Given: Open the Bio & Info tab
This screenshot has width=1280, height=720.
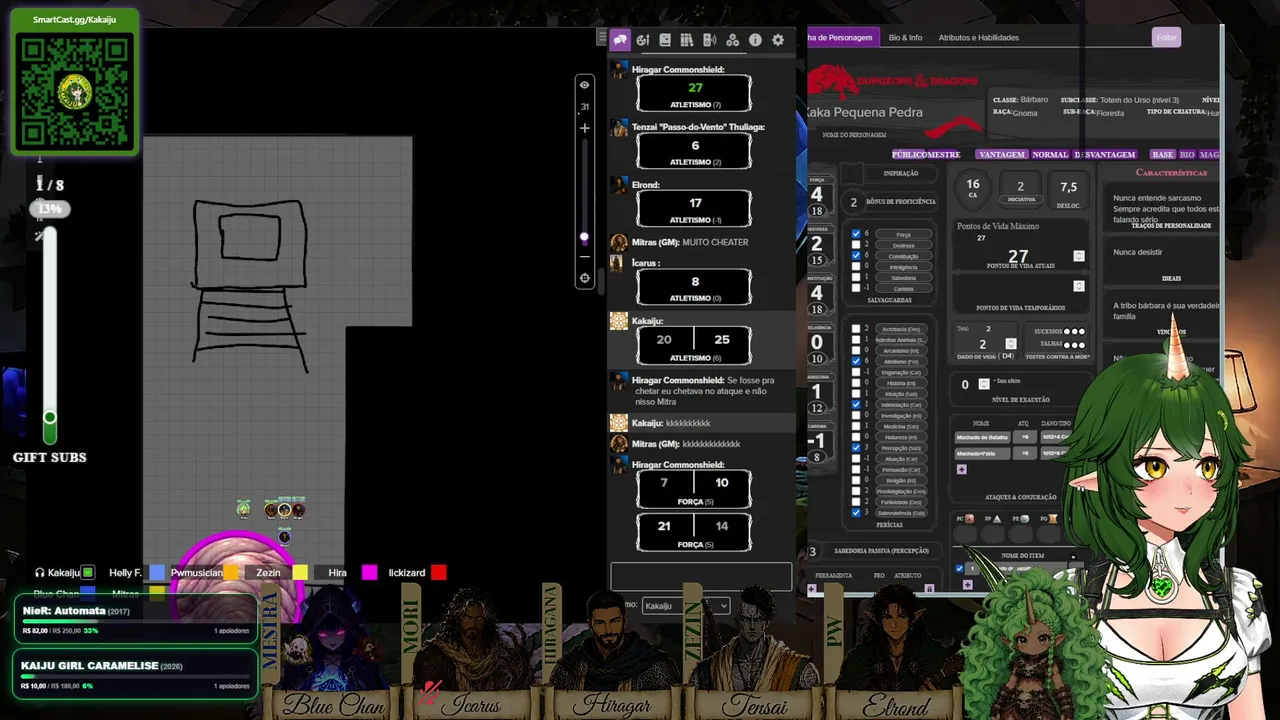Looking at the screenshot, I should point(905,38).
